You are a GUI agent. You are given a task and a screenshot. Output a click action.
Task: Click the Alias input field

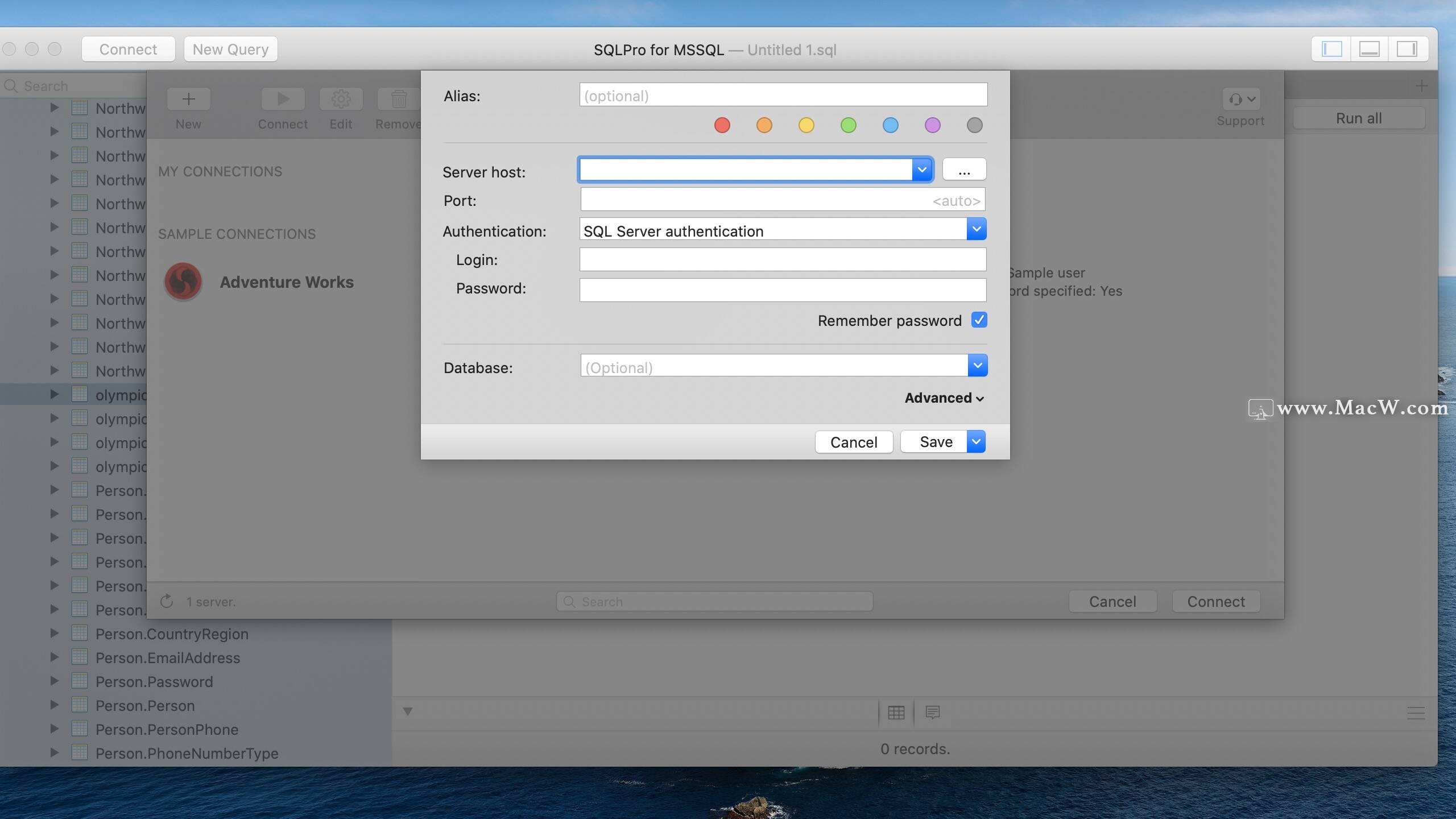coord(783,95)
